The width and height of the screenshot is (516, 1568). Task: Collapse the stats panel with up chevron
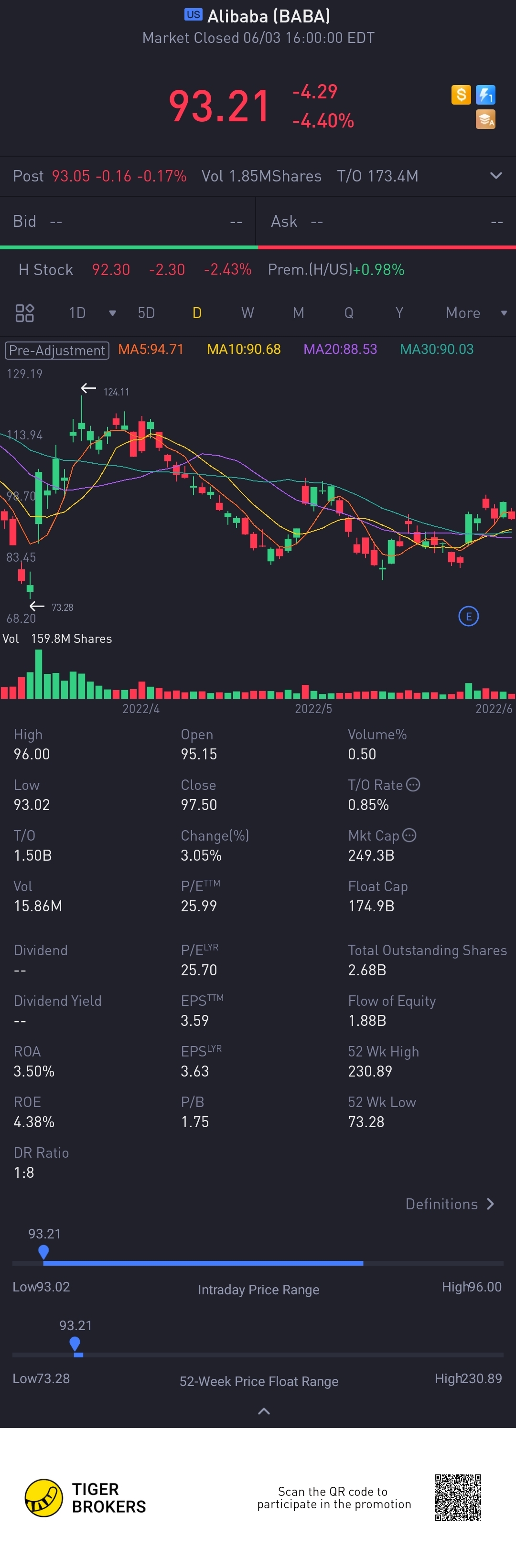click(264, 1411)
